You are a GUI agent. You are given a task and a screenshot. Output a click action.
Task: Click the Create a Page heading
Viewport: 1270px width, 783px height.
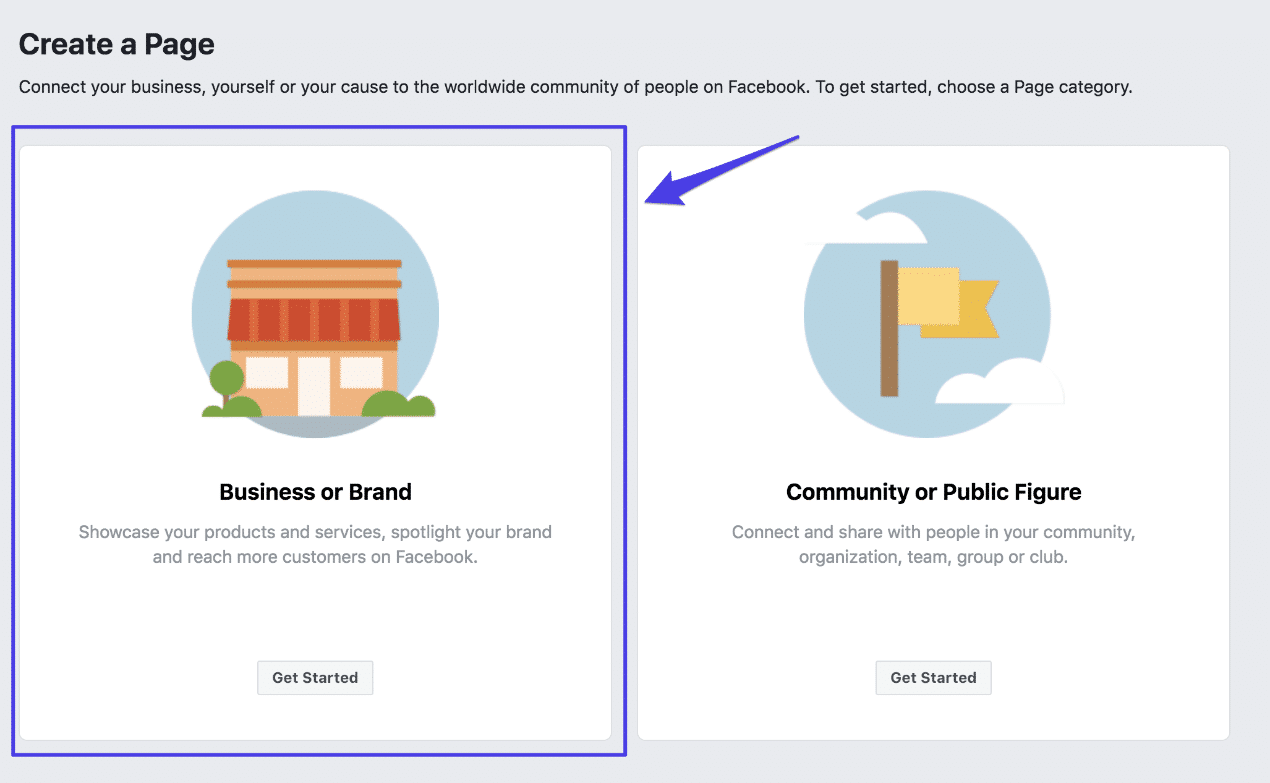(x=116, y=43)
